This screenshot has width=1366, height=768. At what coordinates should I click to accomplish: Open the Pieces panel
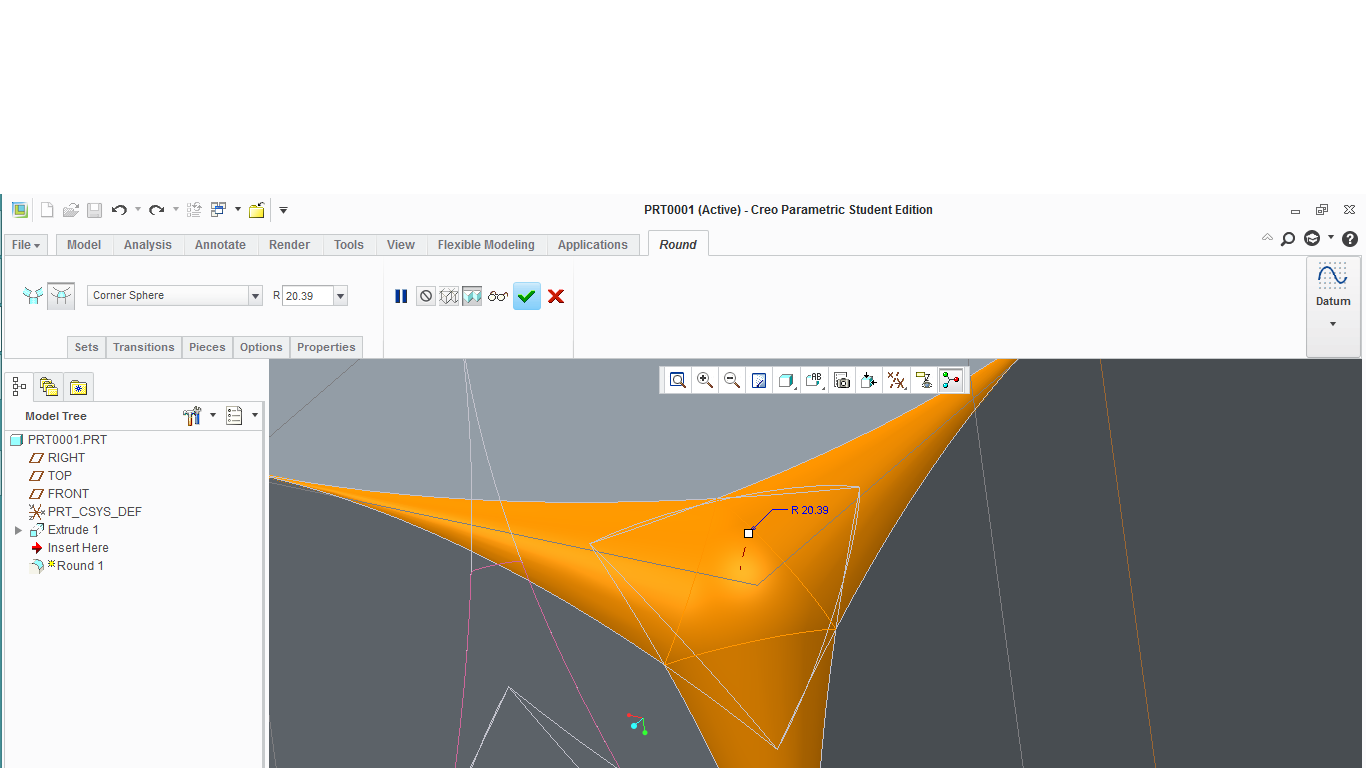coord(208,347)
